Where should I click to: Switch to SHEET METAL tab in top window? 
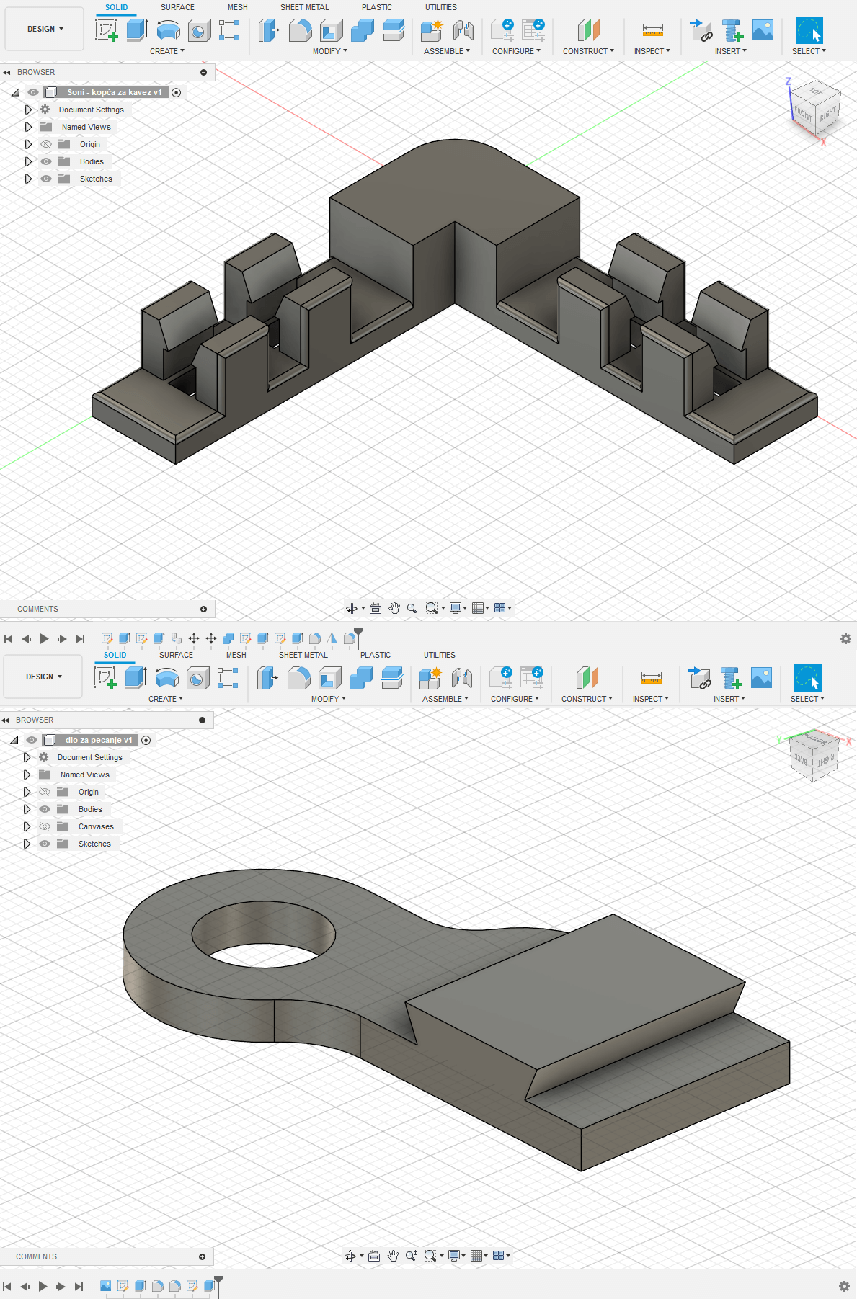tap(303, 7)
